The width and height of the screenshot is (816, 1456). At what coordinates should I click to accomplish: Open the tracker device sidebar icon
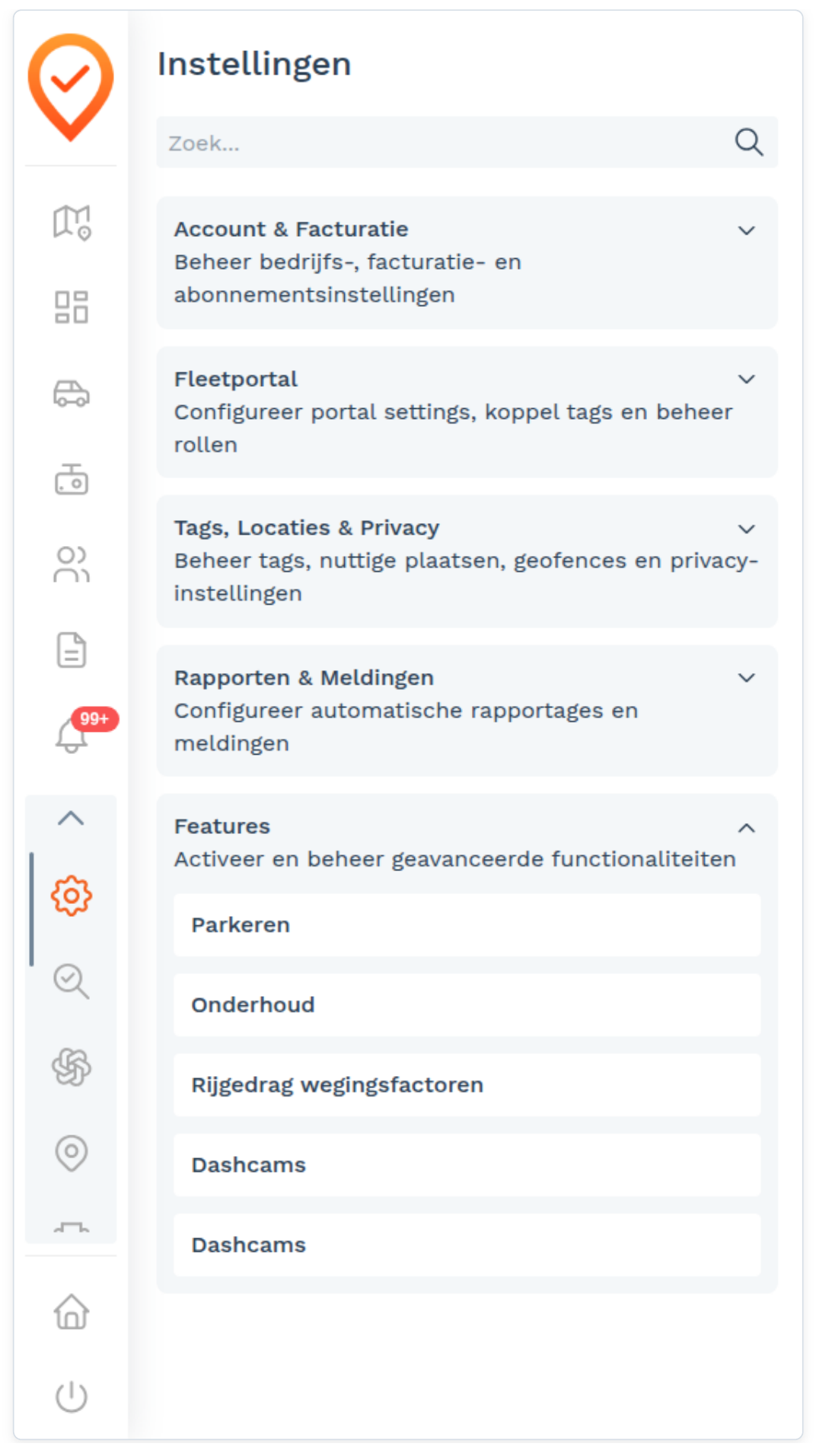click(72, 479)
